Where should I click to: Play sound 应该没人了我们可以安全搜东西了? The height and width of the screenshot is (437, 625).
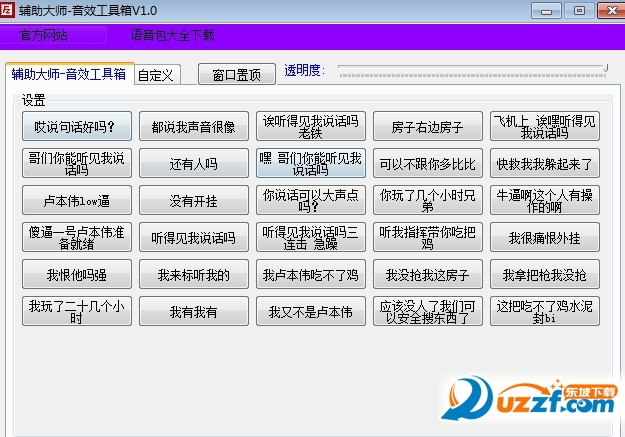(428, 311)
